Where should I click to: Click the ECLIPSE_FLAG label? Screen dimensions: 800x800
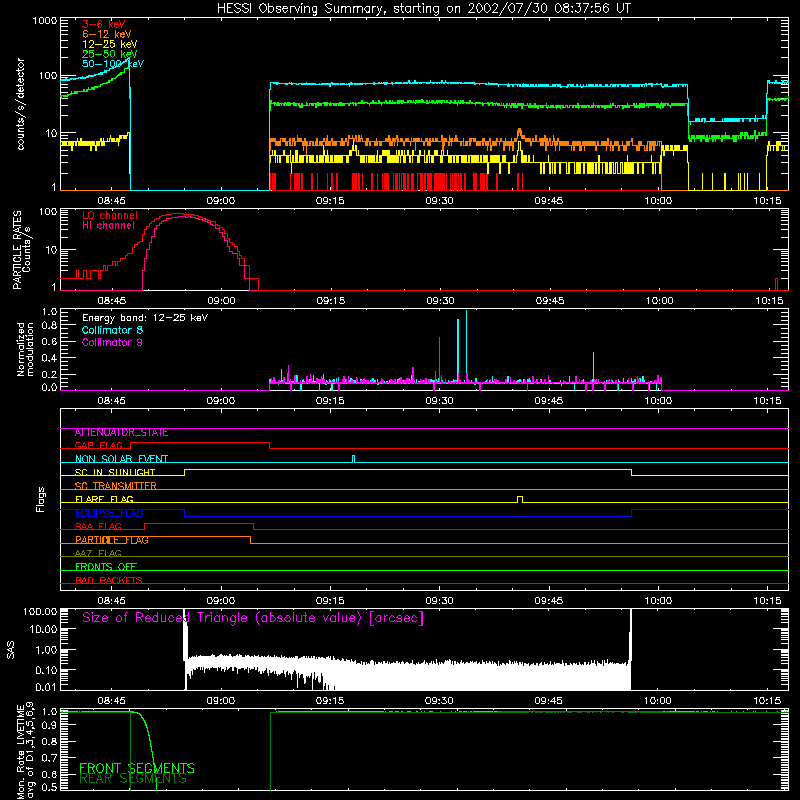[x=109, y=513]
